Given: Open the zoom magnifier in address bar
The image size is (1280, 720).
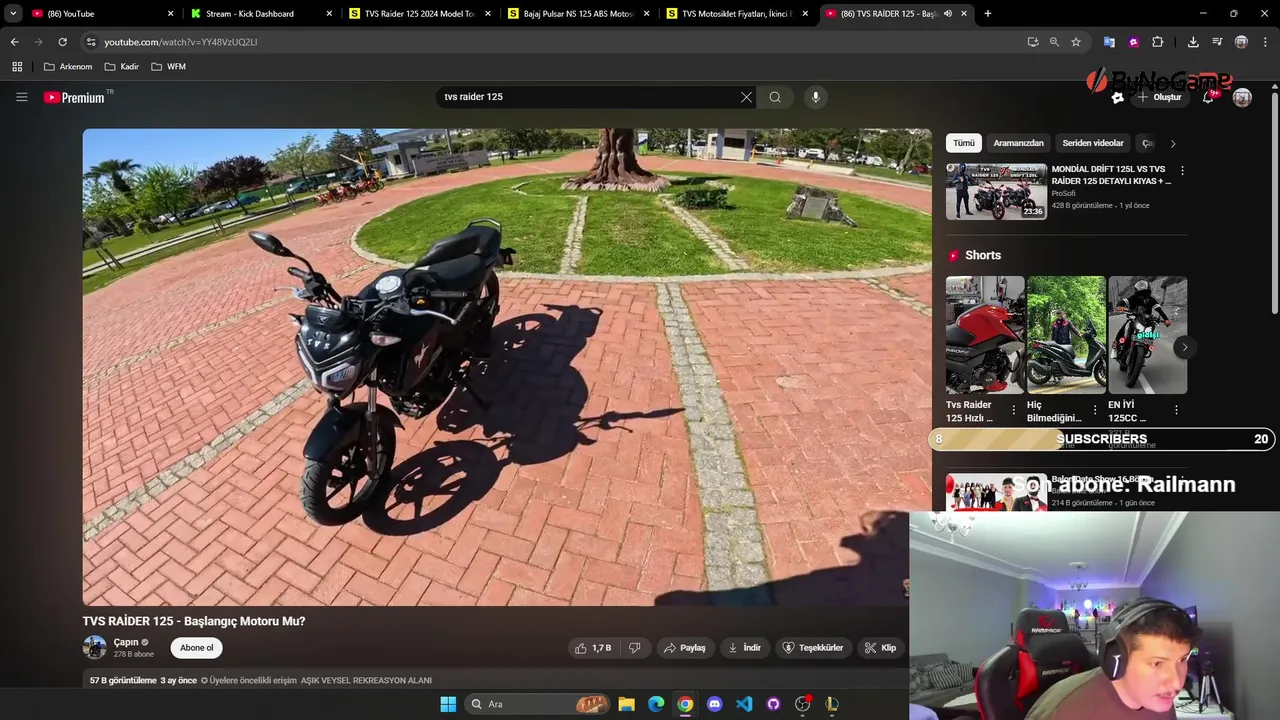Looking at the screenshot, I should point(1054,42).
